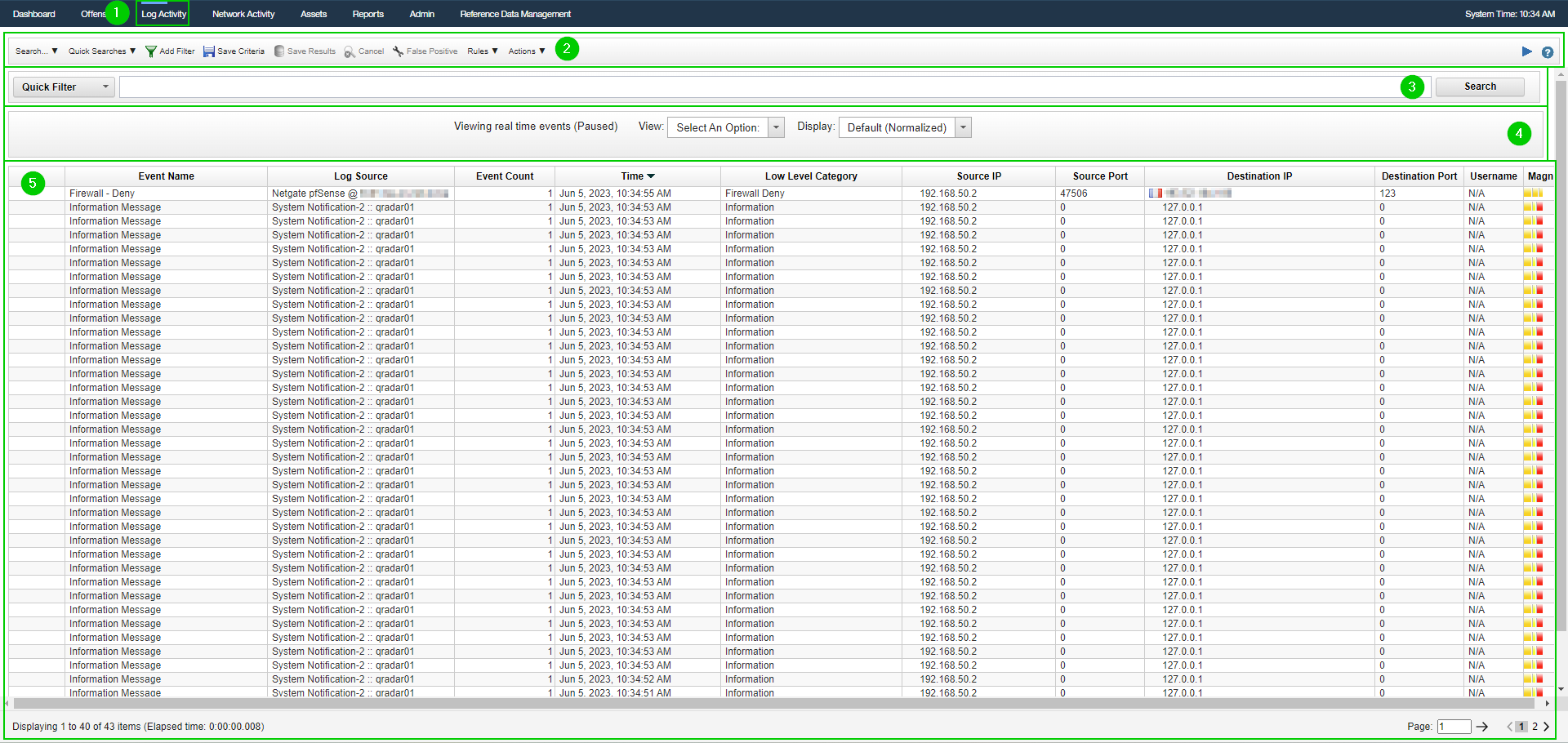This screenshot has width=1568, height=743.
Task: Open the Assets tab
Action: click(314, 14)
